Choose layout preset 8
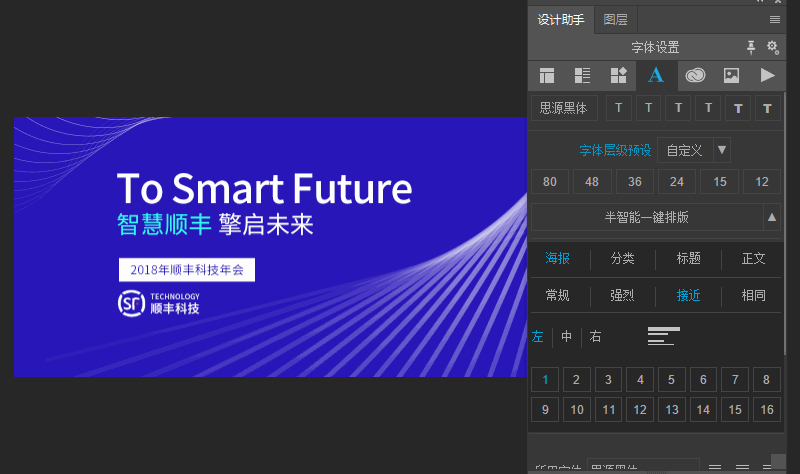This screenshot has height=474, width=800. coord(766,380)
